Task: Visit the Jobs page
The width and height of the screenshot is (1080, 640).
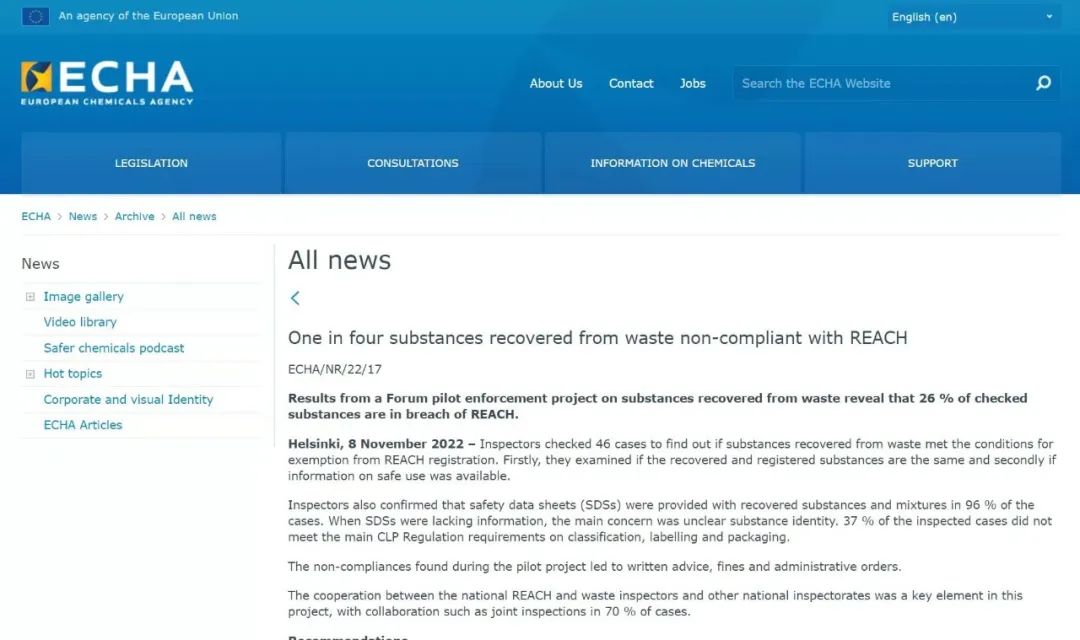Action: coord(692,84)
